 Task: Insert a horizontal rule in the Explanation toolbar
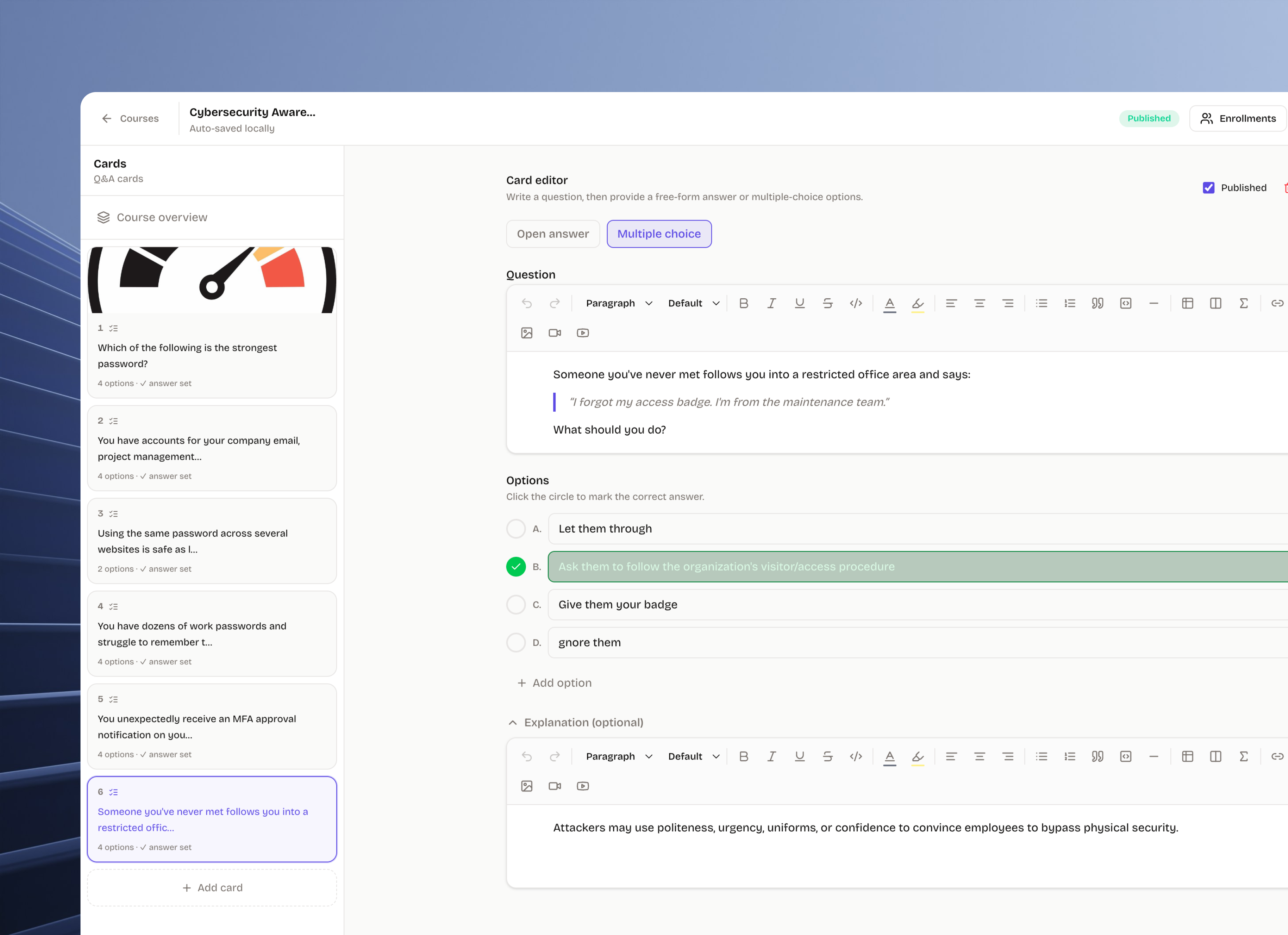click(1154, 756)
